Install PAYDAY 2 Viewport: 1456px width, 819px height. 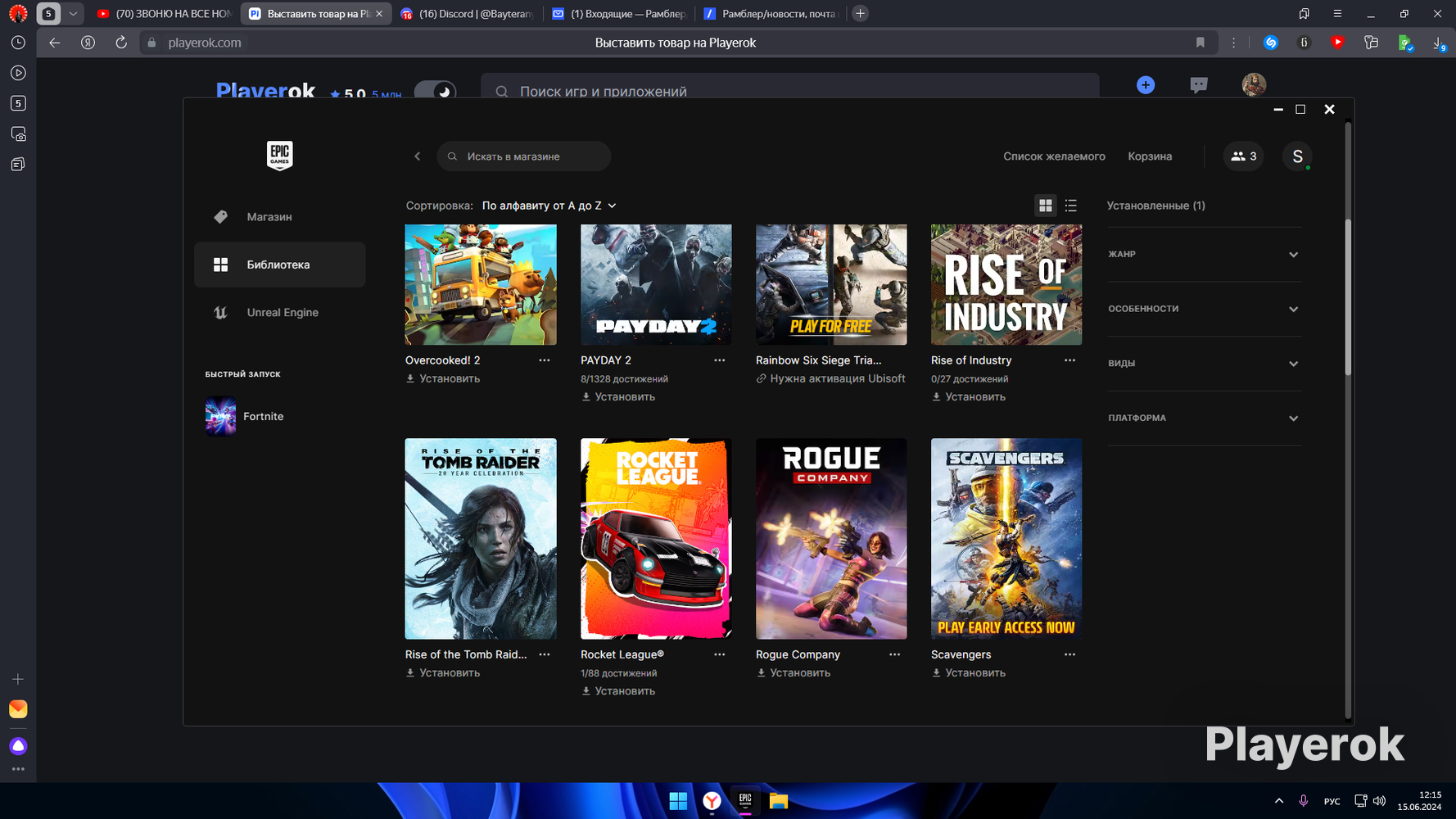point(618,396)
